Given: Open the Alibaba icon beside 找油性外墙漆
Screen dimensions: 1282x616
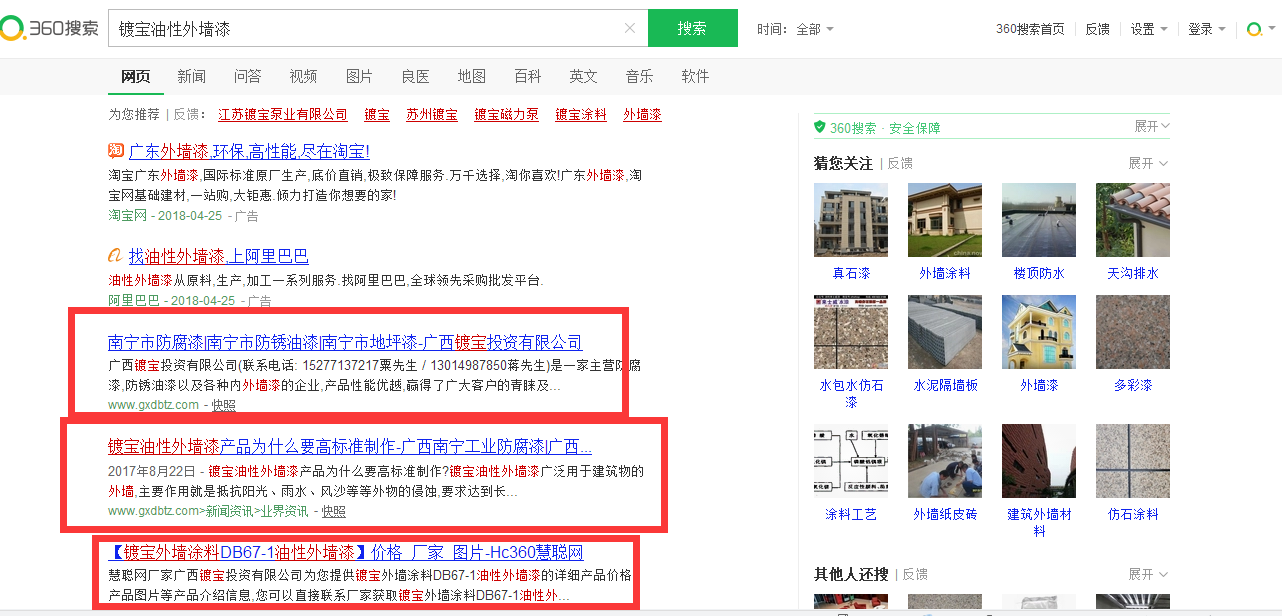Looking at the screenshot, I should (x=116, y=255).
